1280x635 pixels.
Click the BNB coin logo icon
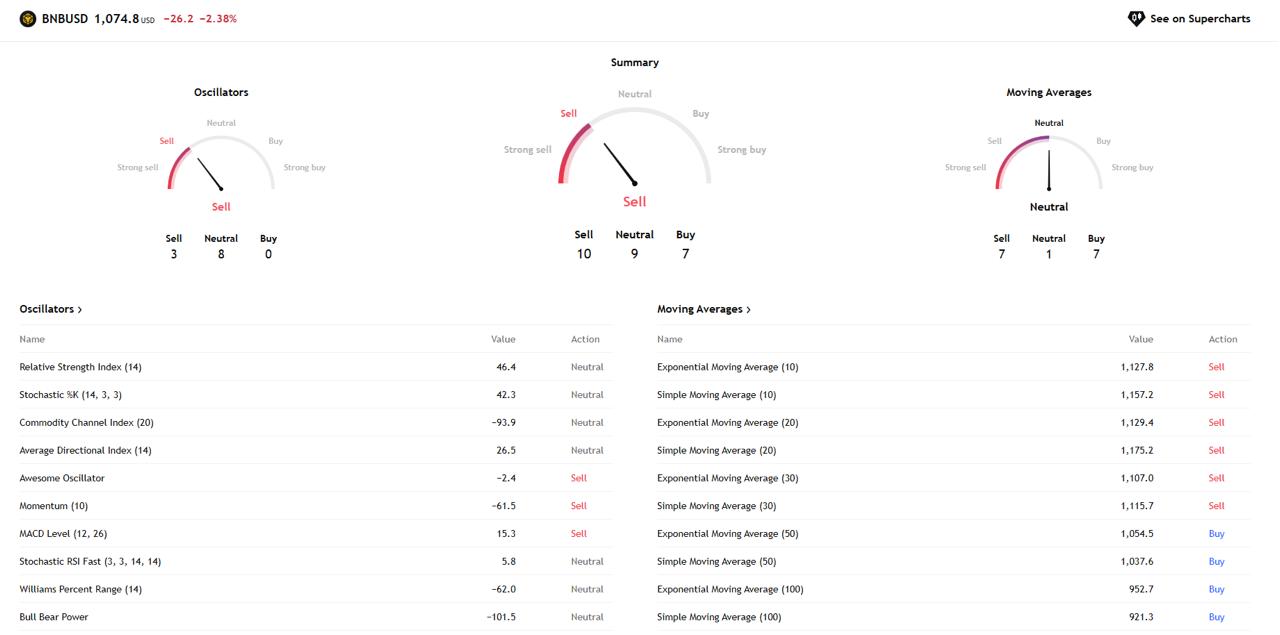tap(28, 19)
